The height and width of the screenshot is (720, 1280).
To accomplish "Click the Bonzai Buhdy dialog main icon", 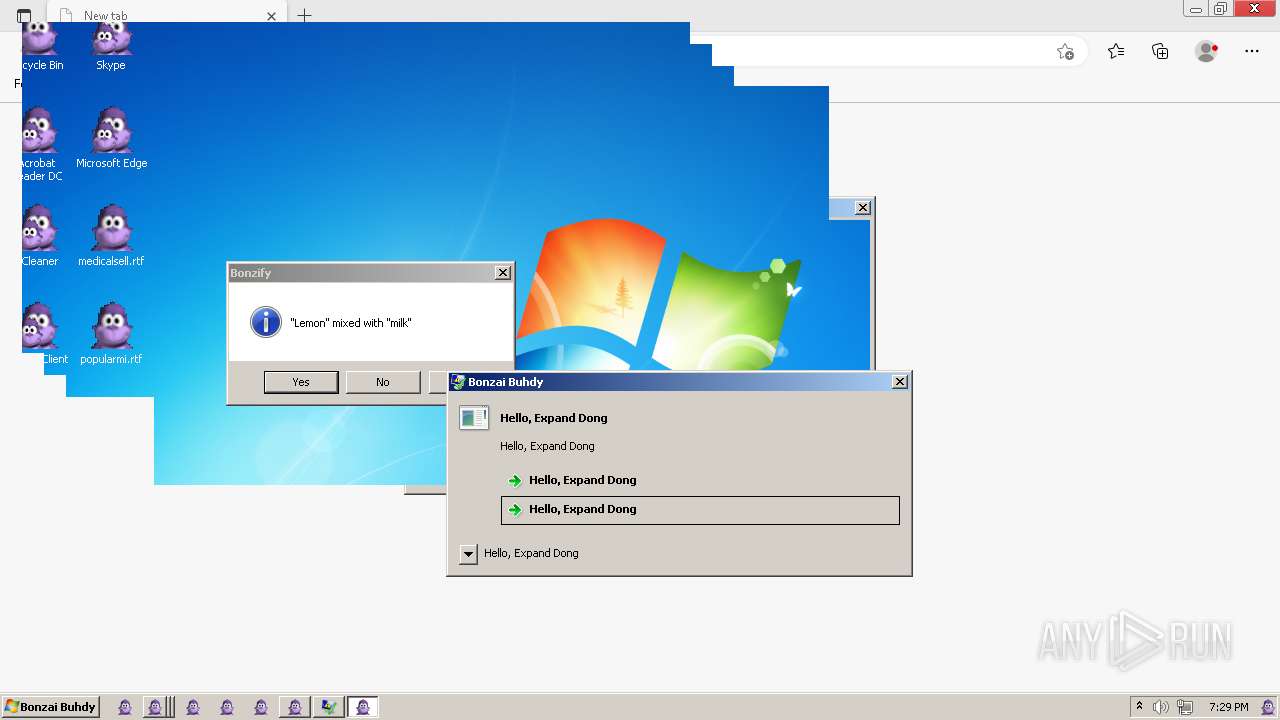I will [x=474, y=418].
